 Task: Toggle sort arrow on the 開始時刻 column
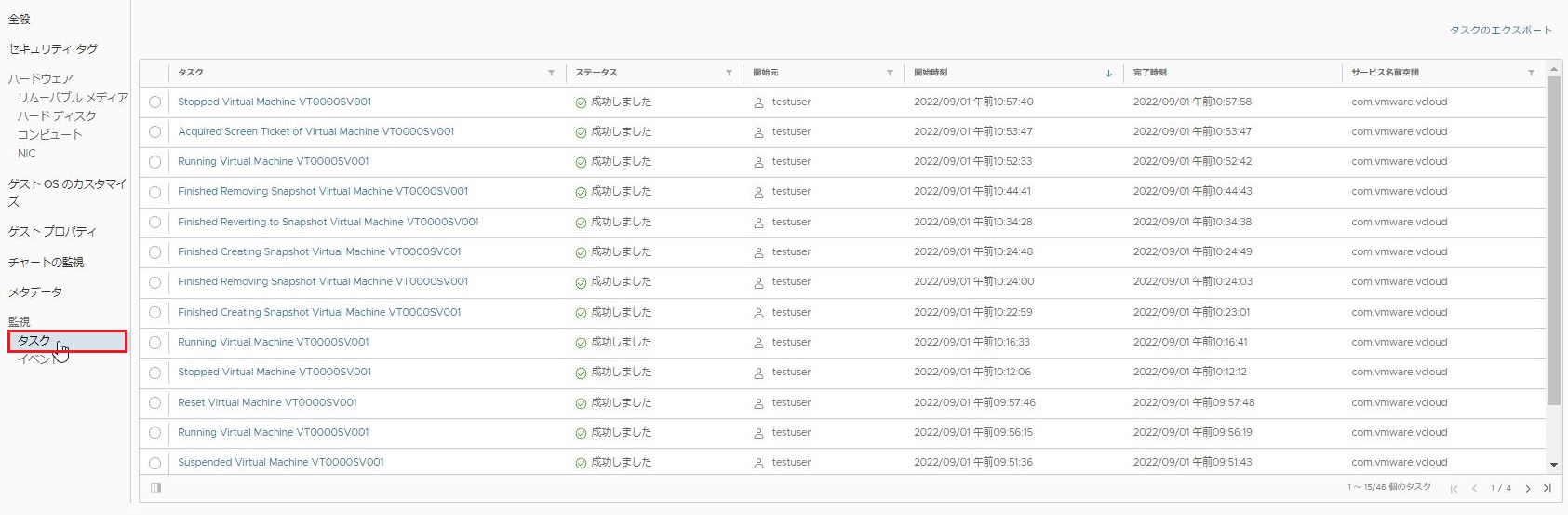(1108, 73)
